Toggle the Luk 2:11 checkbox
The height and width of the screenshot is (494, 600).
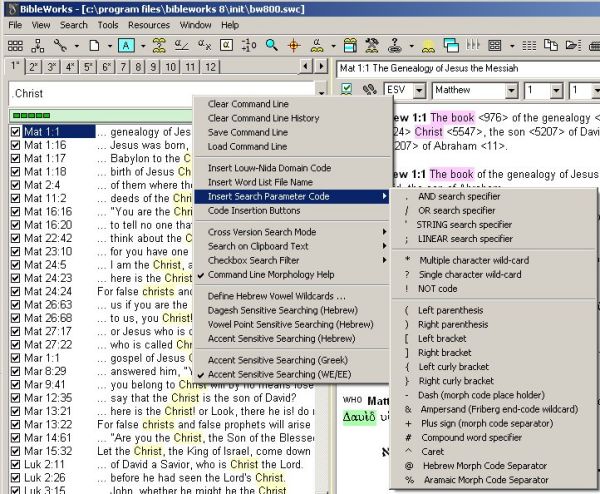(15, 465)
